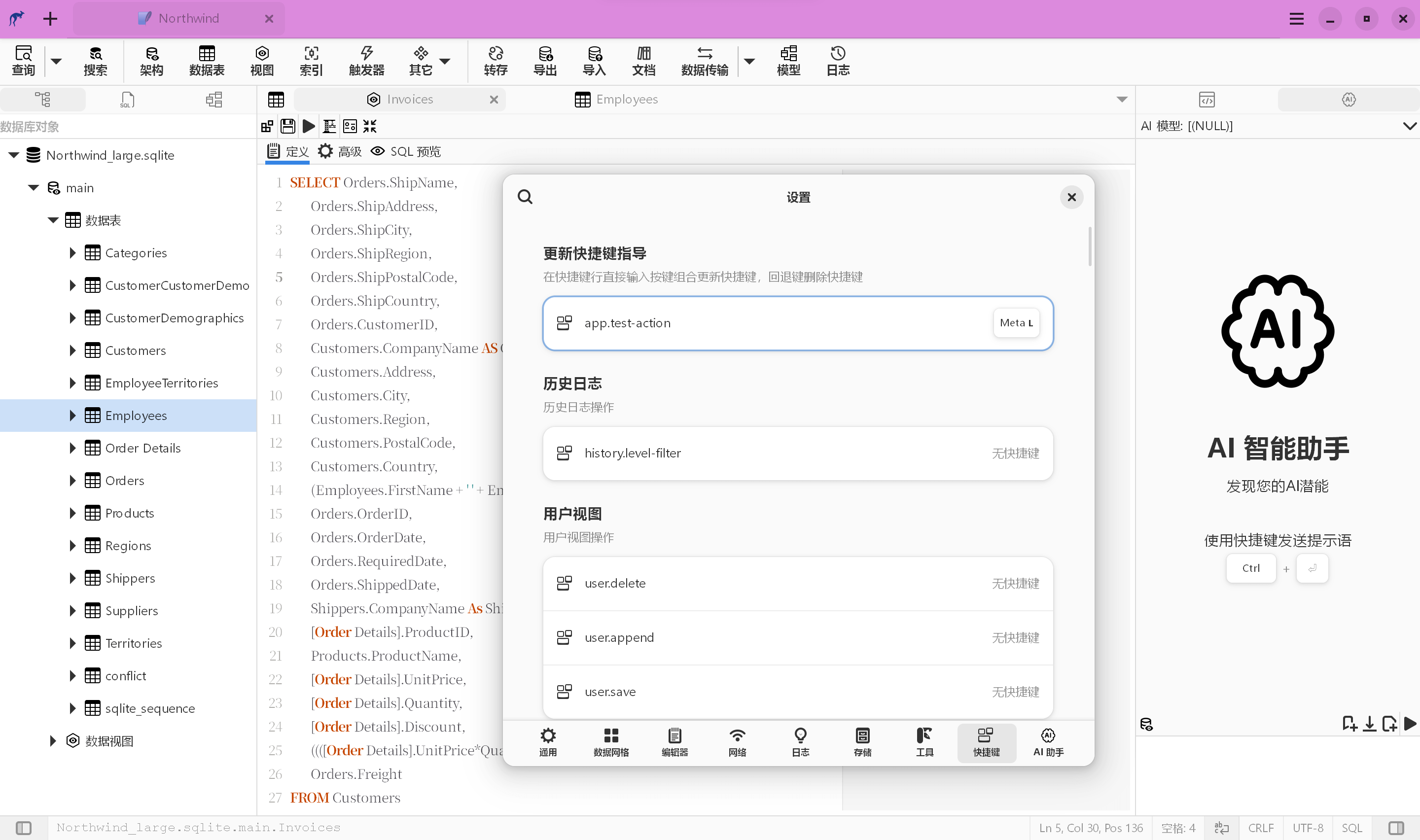Viewport: 1420px width, 840px height.
Task: Open the 文档 documentation tool
Action: pos(643,61)
